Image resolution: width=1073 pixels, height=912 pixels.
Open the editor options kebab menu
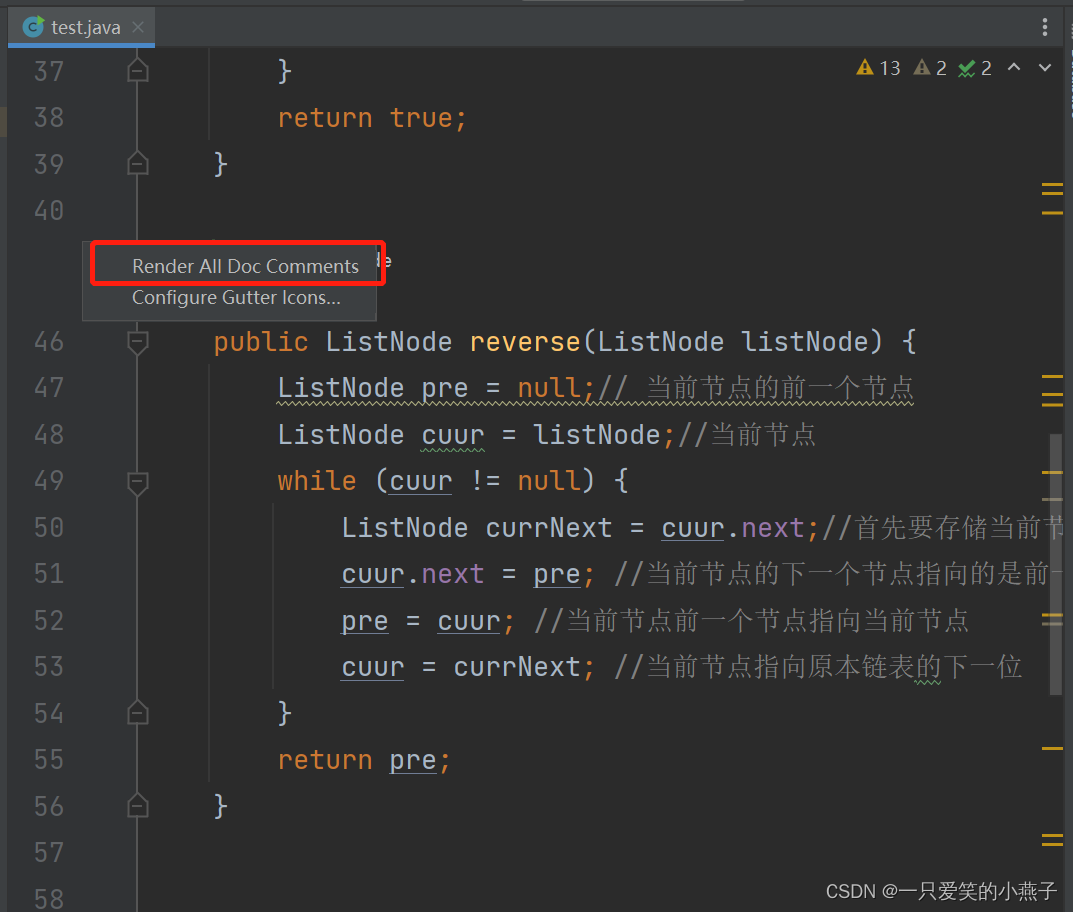[1044, 26]
